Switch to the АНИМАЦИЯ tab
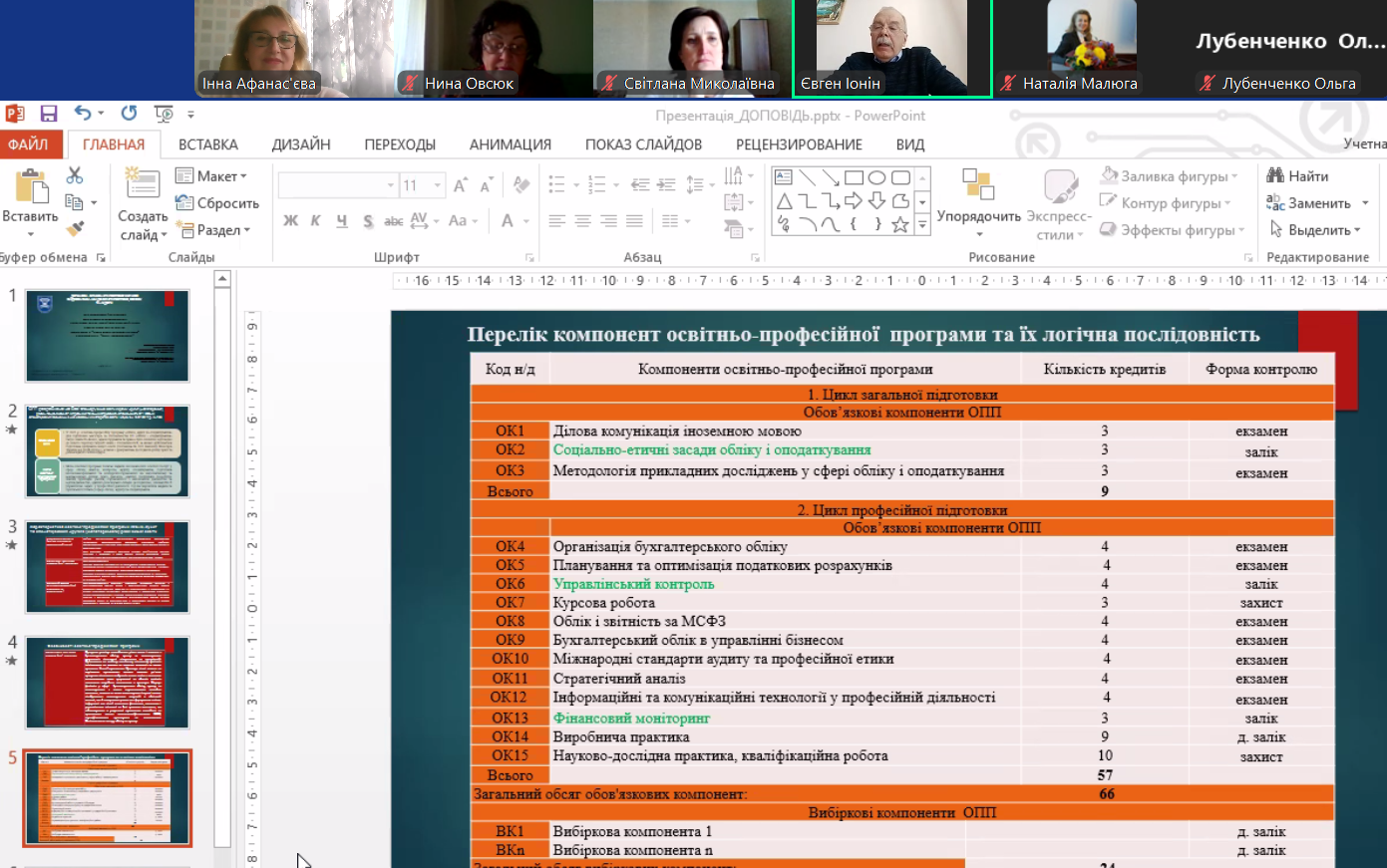Viewport: 1387px width, 868px height. pyautogui.click(x=510, y=145)
